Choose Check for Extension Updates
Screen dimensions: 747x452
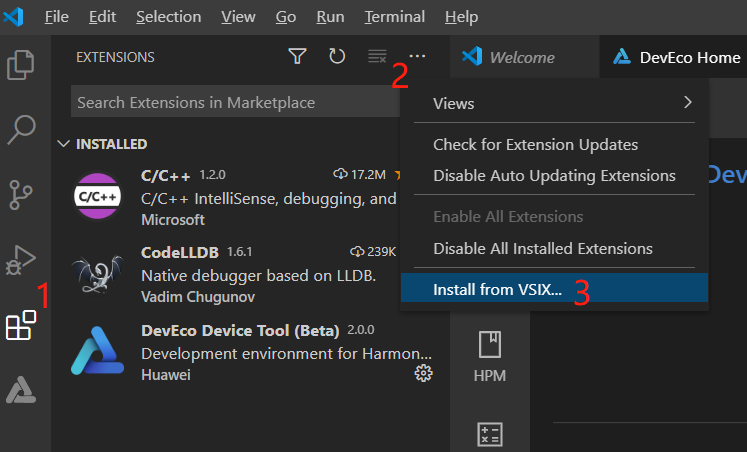535,145
